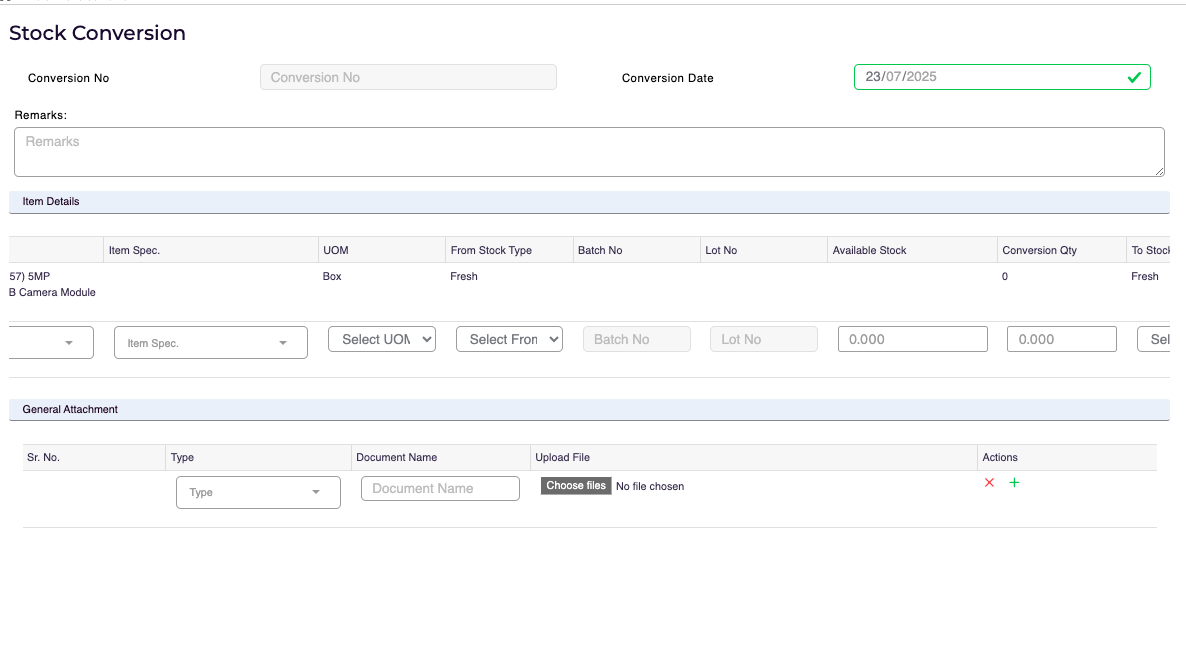Expand the Select UOM dropdown
The height and width of the screenshot is (670, 1186).
click(381, 339)
